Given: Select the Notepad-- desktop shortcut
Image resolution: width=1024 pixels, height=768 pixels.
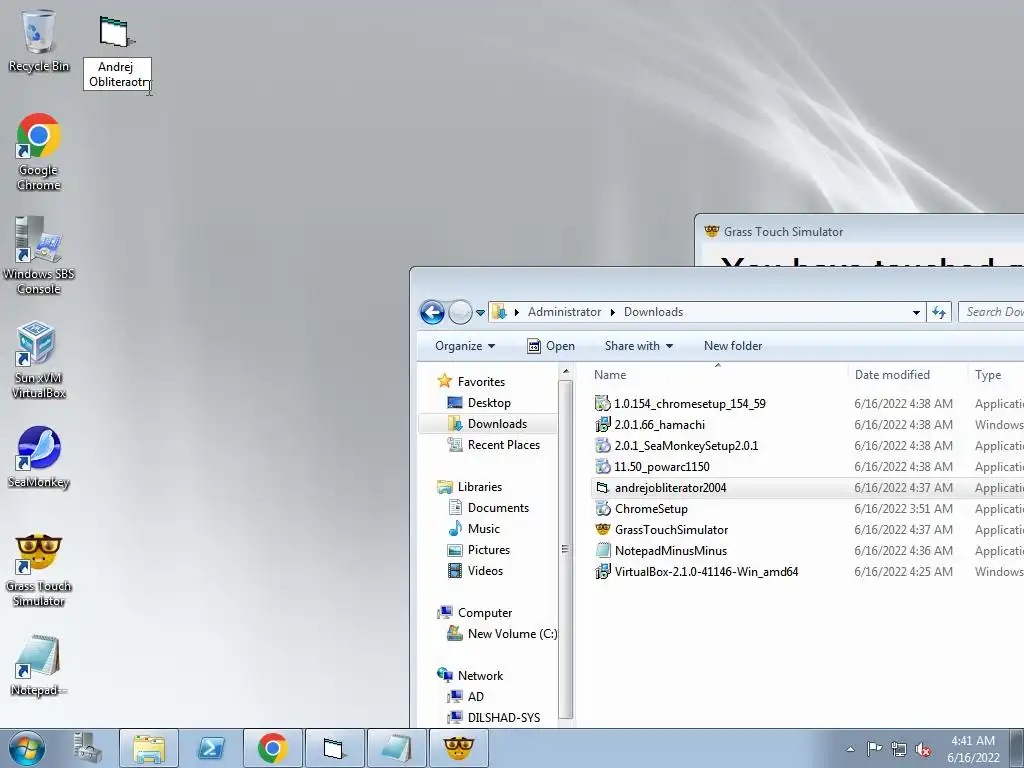Looking at the screenshot, I should [38, 666].
